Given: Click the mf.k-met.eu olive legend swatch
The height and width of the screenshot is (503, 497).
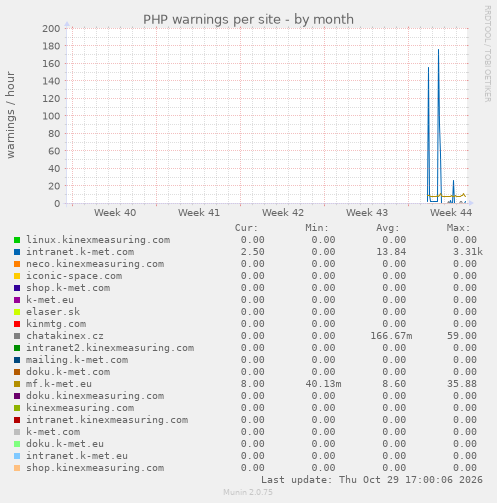Looking at the screenshot, I should point(17,384).
